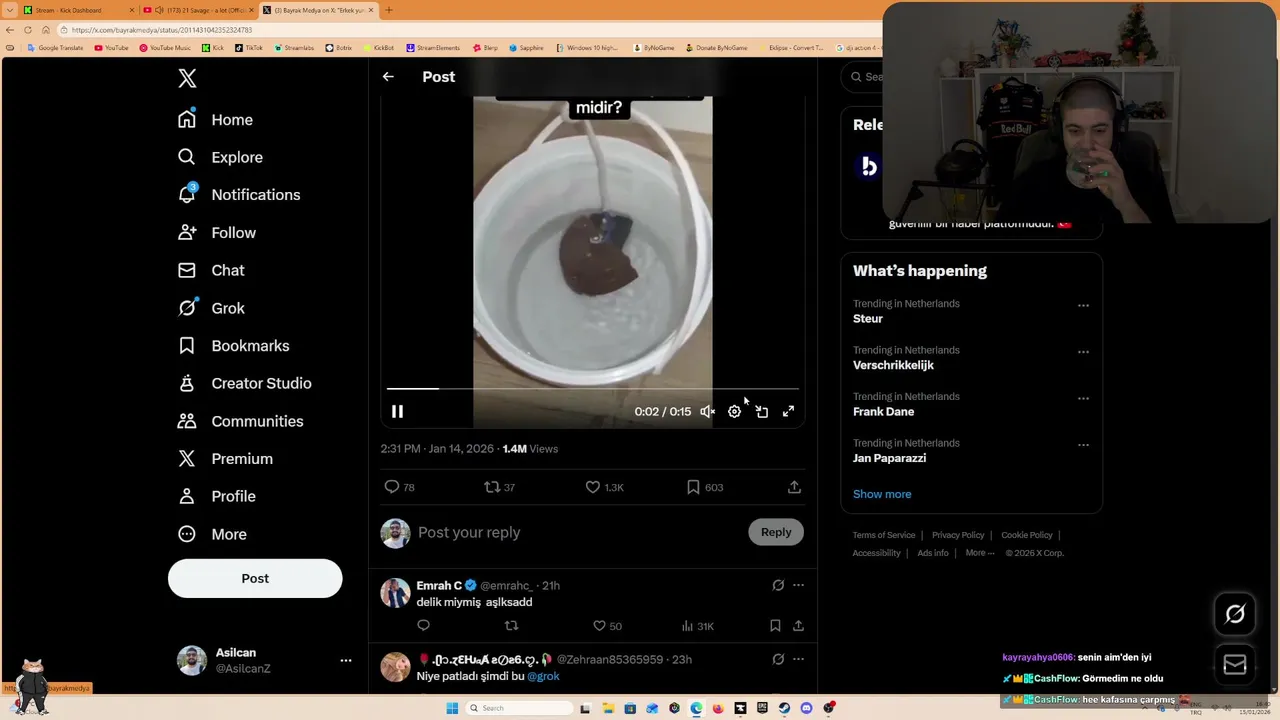Image resolution: width=1280 pixels, height=720 pixels.
Task: Open Windows Start menu
Action: click(x=452, y=708)
